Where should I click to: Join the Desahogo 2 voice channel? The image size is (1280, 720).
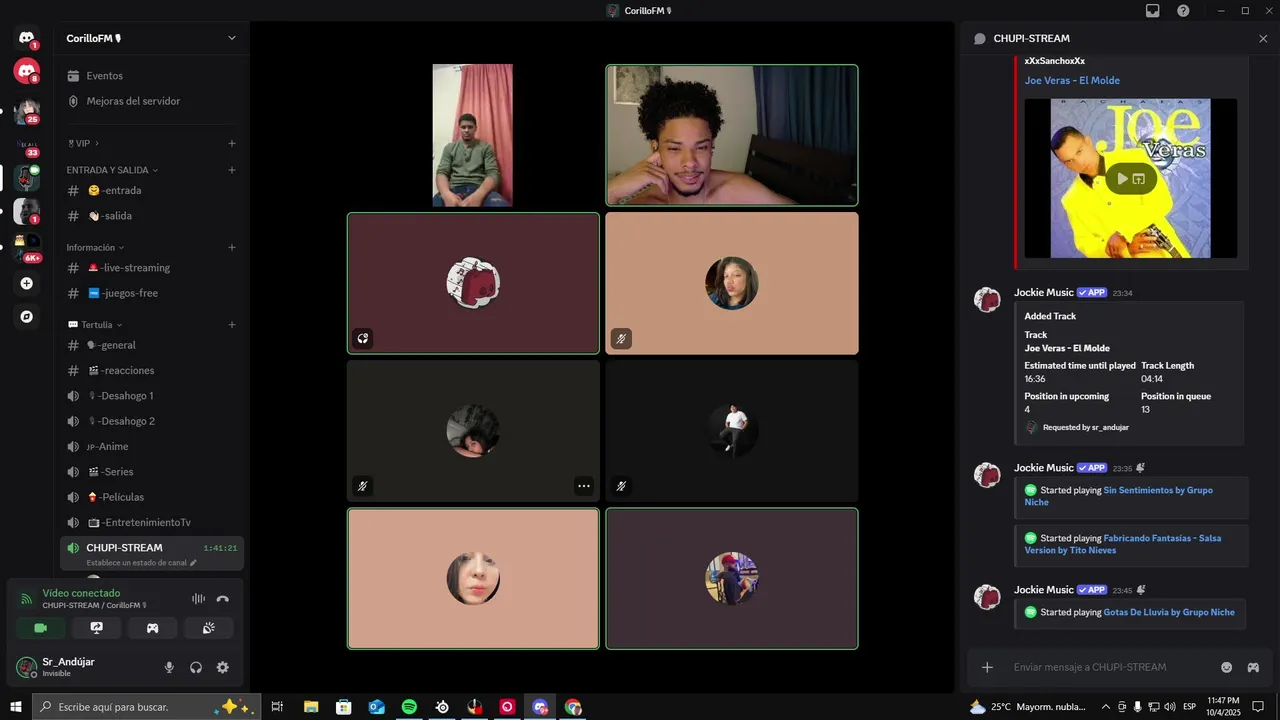[152, 421]
